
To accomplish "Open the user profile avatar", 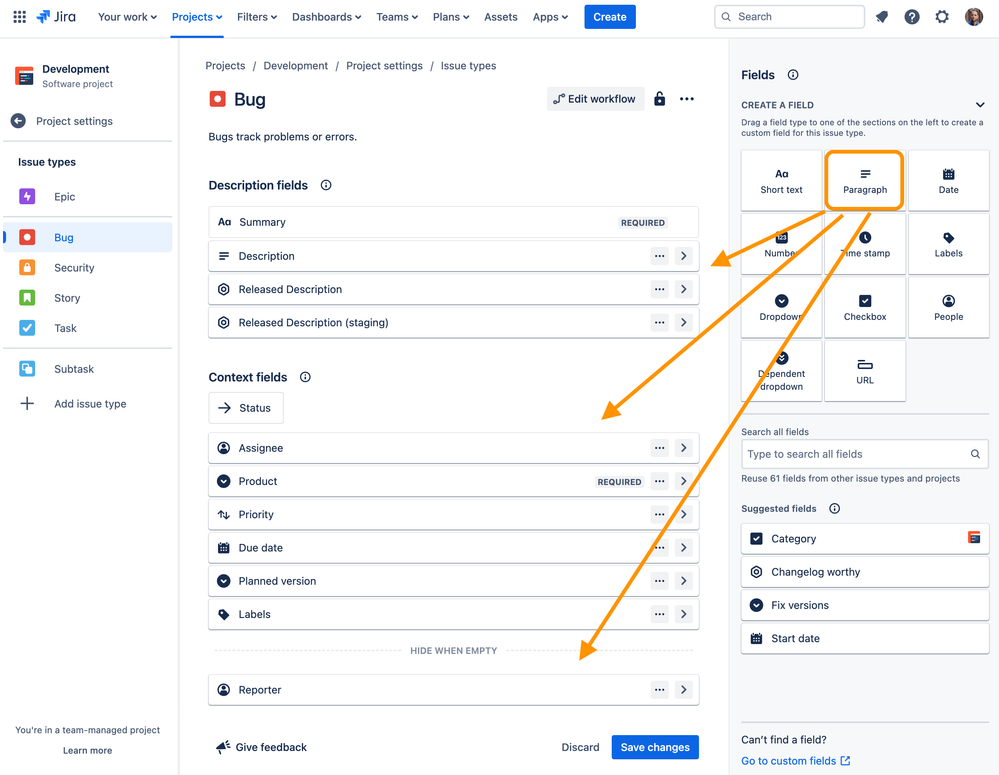I will pyautogui.click(x=974, y=17).
